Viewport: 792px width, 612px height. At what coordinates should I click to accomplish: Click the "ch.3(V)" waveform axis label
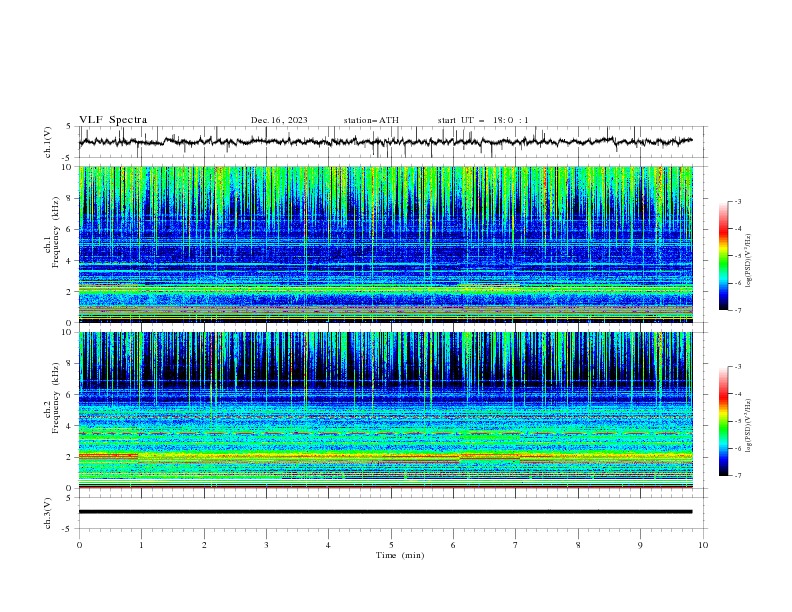(47, 513)
